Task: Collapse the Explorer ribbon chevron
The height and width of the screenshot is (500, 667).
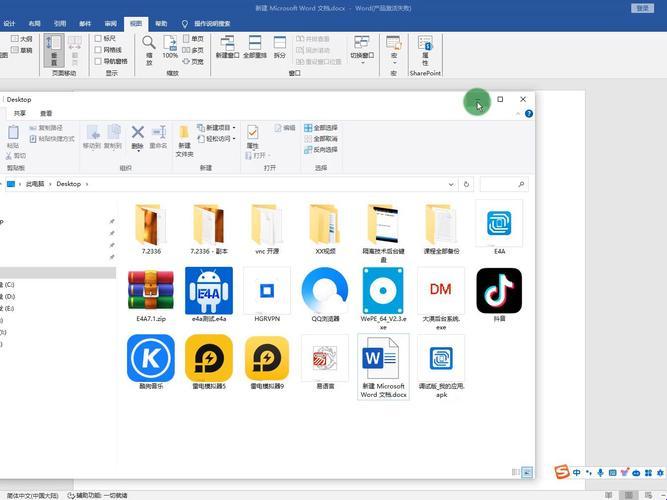Action: [x=518, y=114]
